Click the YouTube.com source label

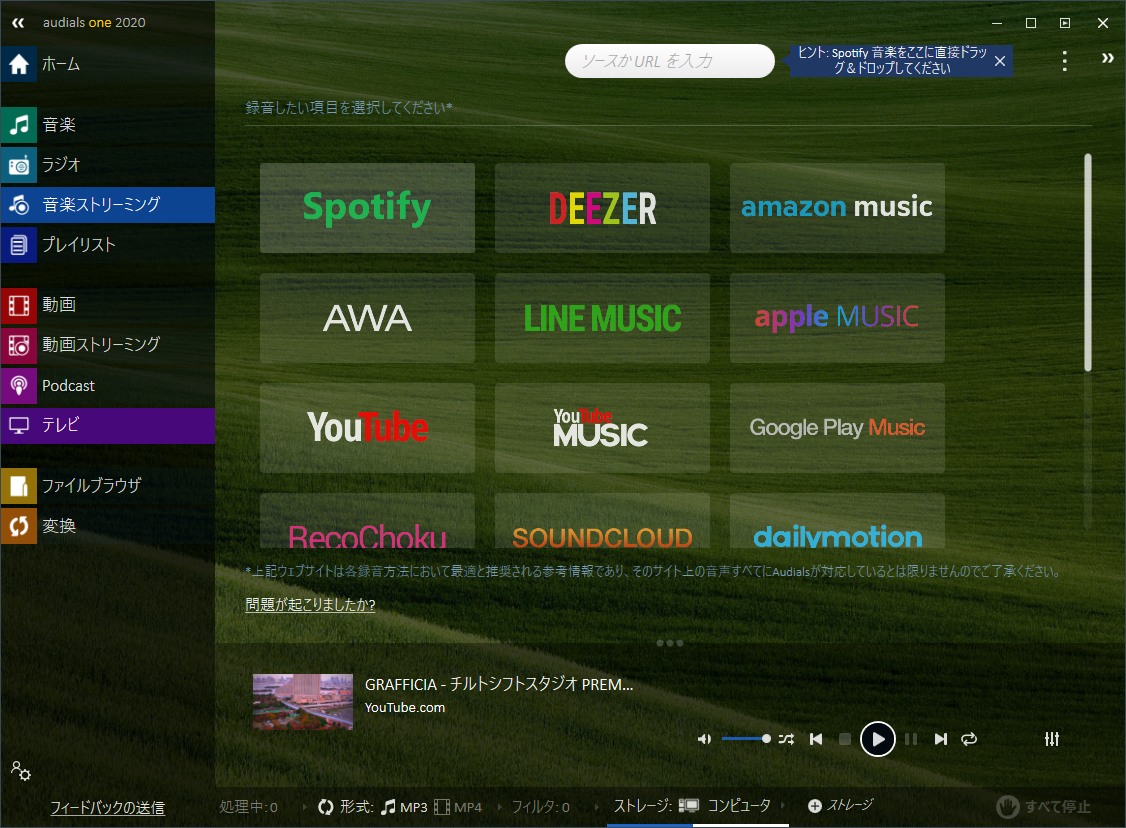[405, 707]
